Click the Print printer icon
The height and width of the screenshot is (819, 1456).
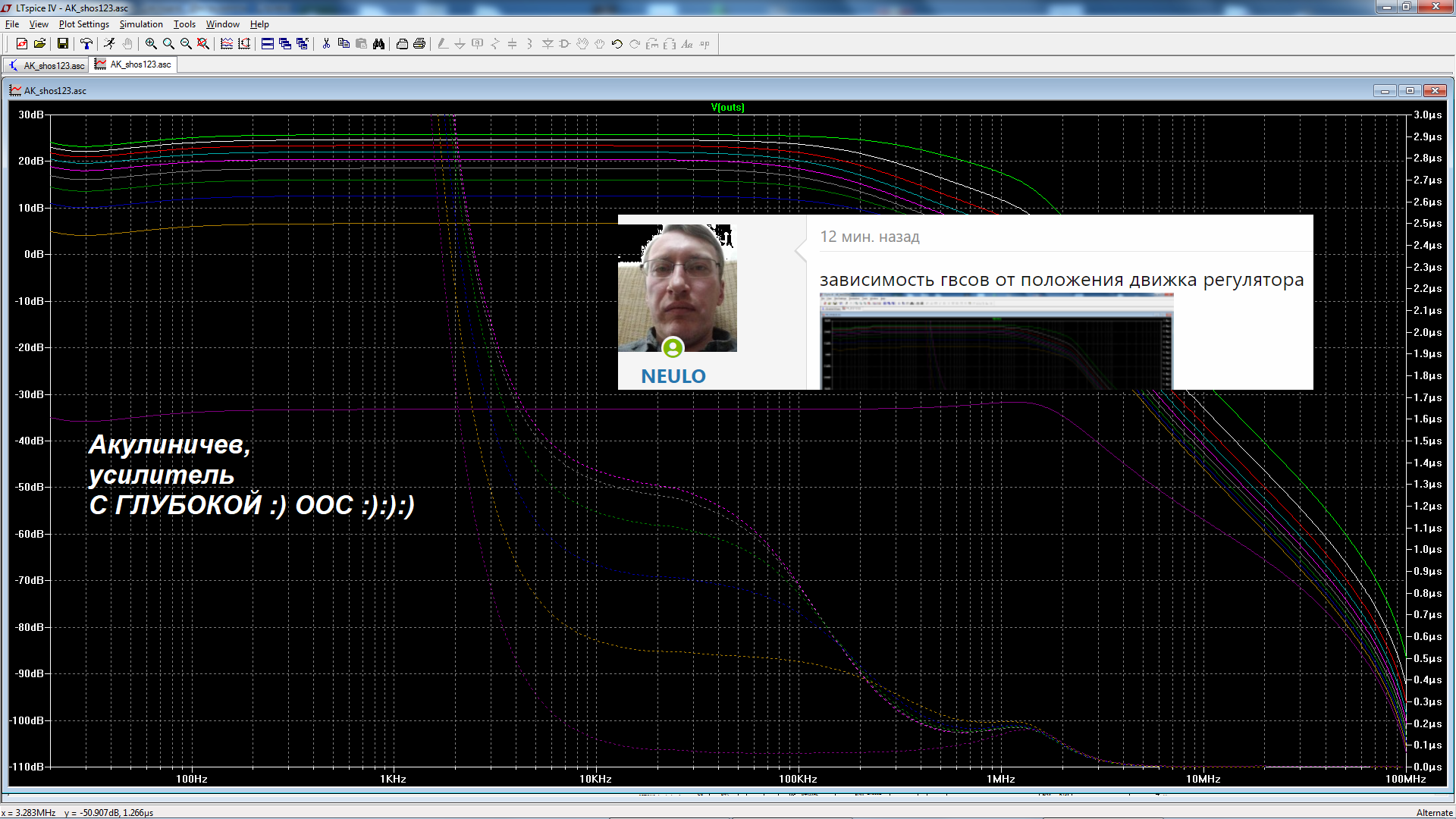(x=419, y=44)
